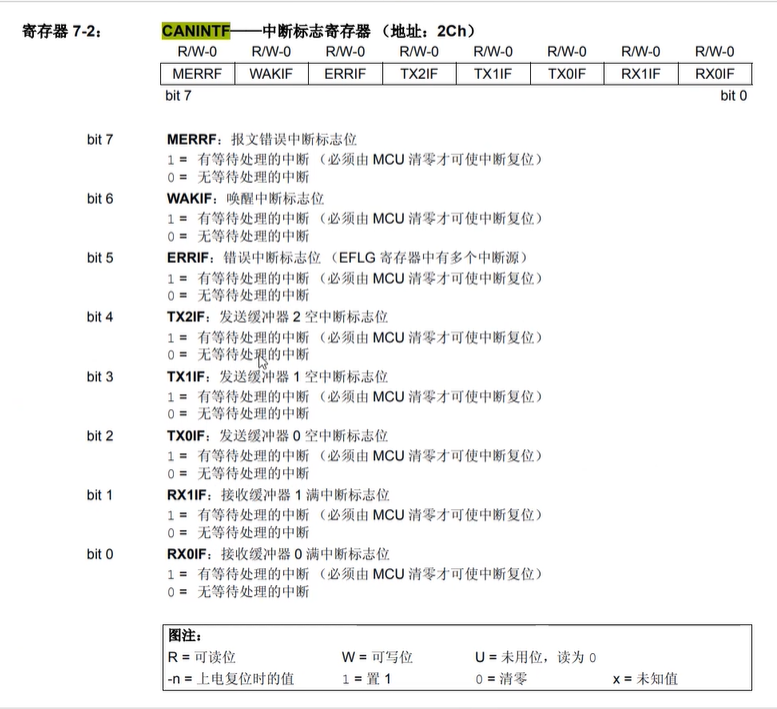Viewport: 777px width, 709px height.
Task: Click the 'WAKIF: 唤醒中断标志位' description line
Action: pyautogui.click(x=245, y=199)
